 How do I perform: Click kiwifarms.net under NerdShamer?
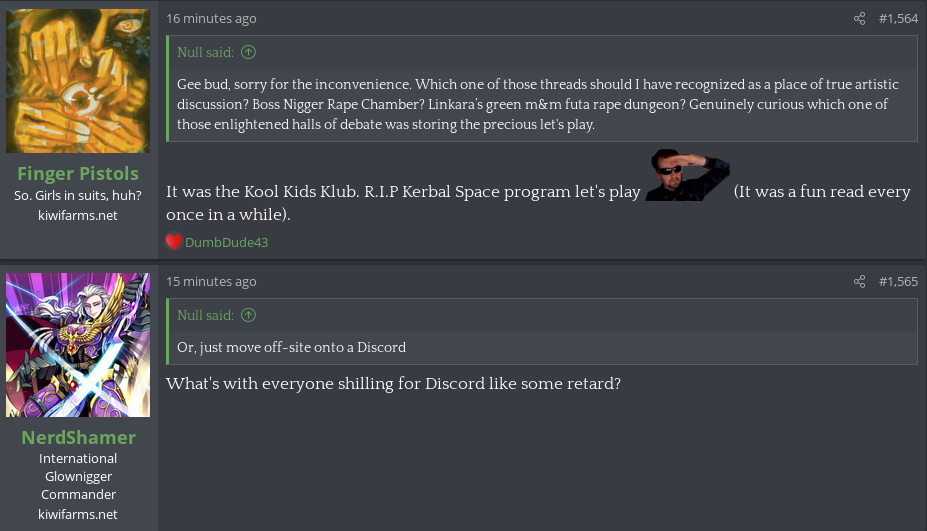point(78,514)
